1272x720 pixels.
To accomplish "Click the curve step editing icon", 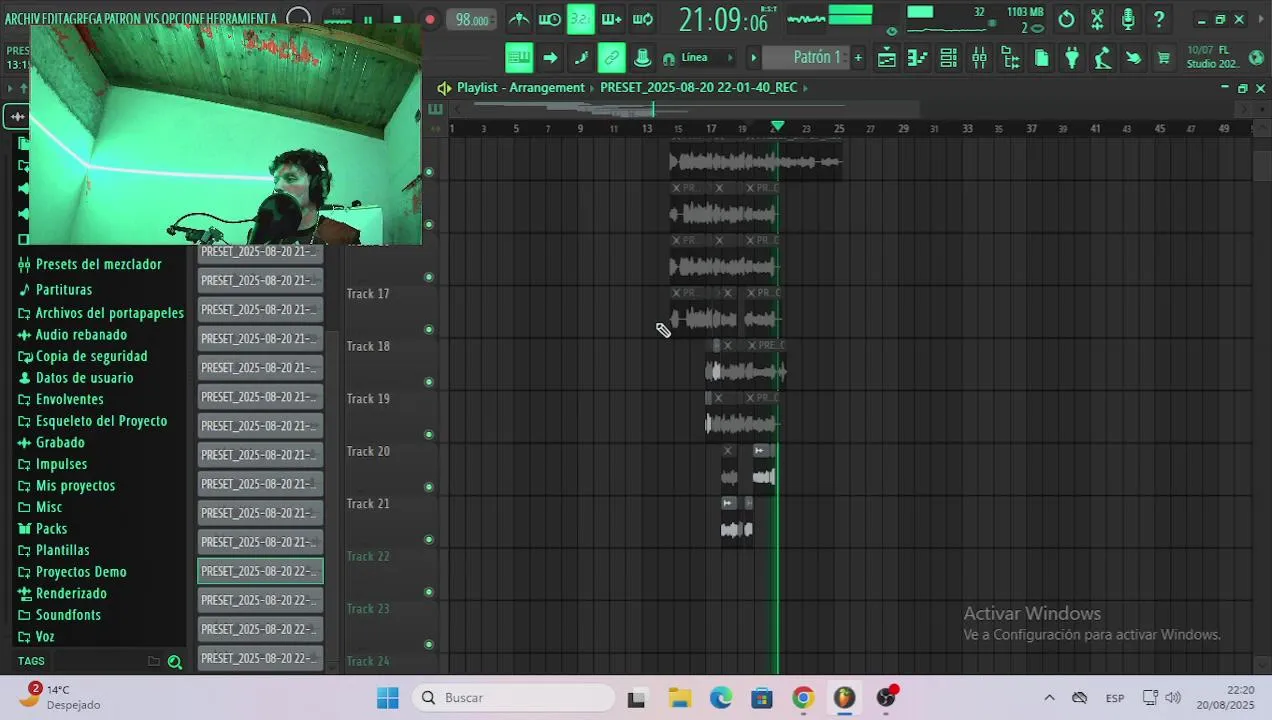I will (581, 58).
